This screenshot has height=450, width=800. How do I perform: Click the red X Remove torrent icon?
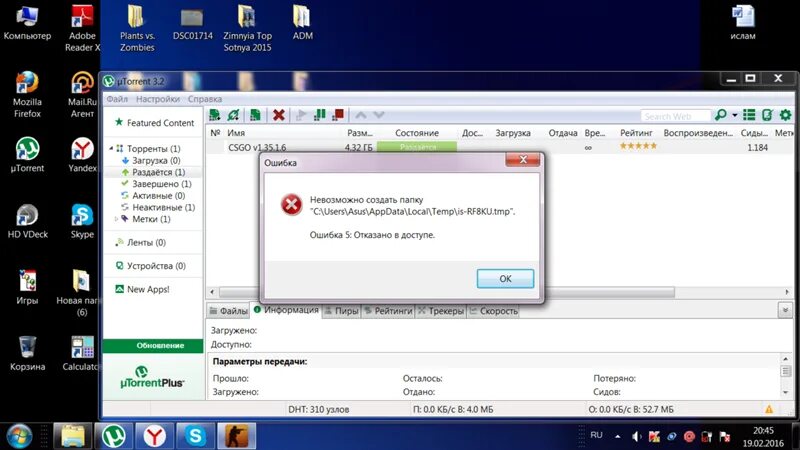click(x=279, y=115)
